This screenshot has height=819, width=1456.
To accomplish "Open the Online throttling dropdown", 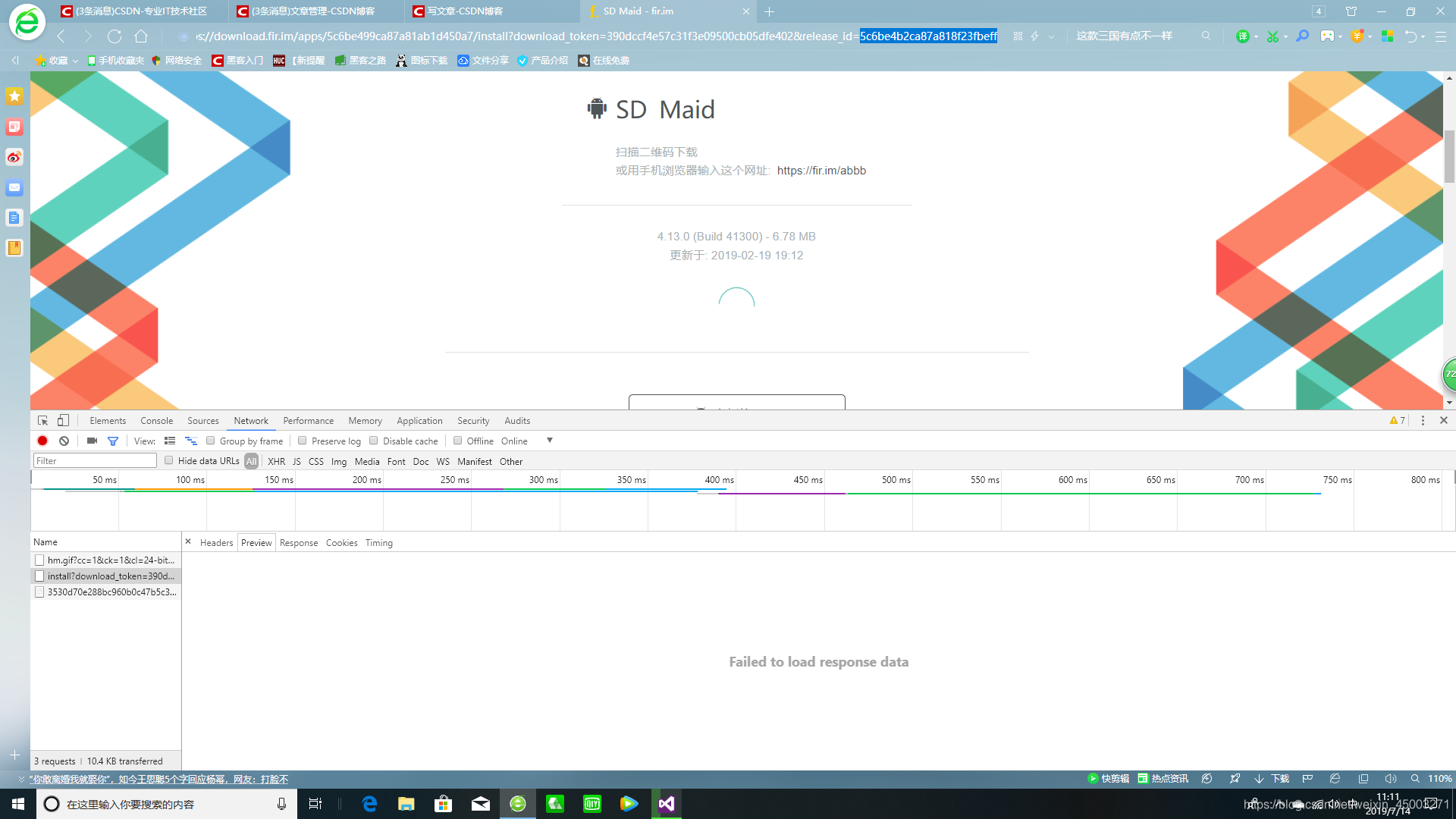I will pos(526,441).
